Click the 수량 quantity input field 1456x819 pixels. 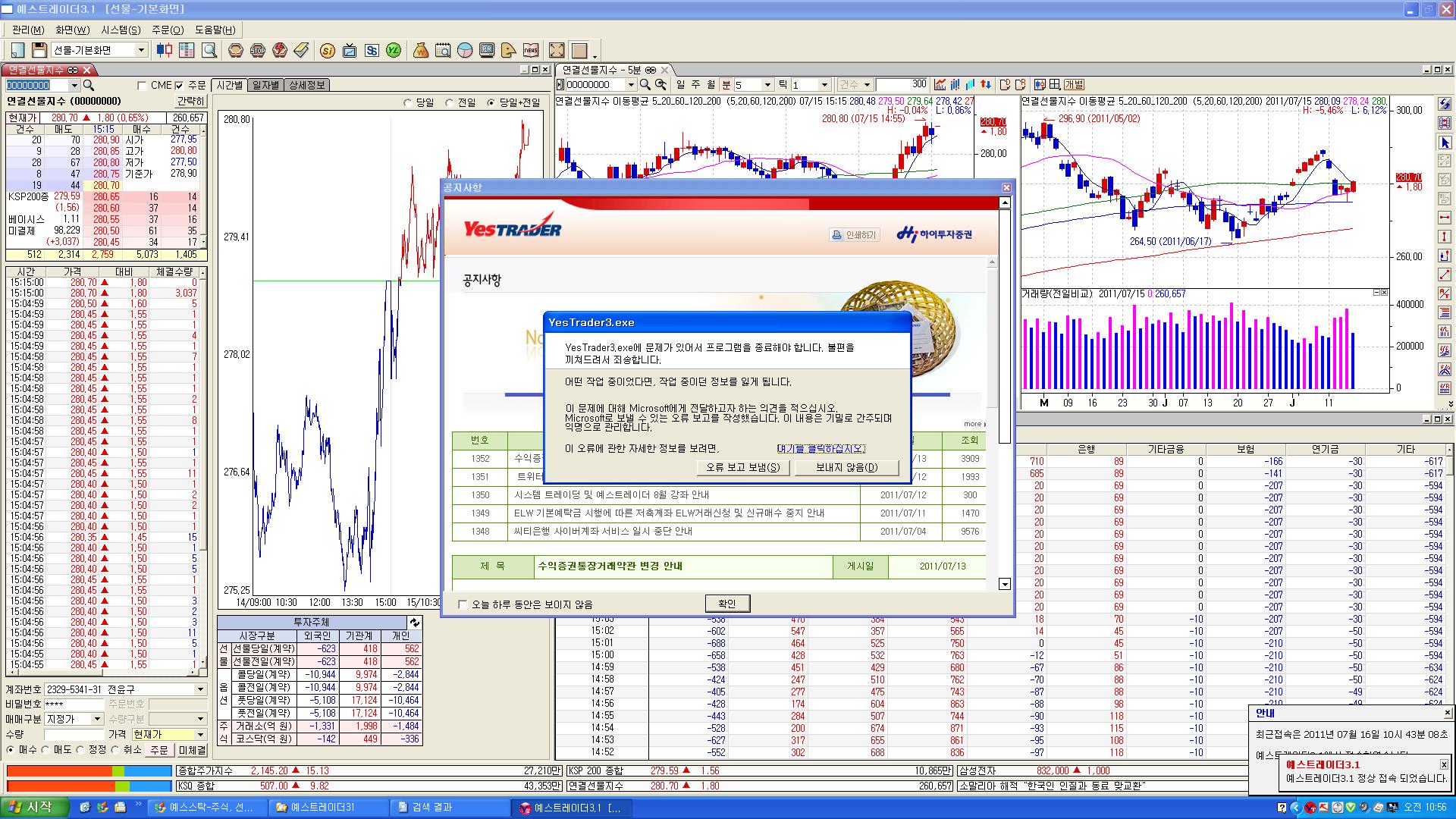tap(74, 734)
